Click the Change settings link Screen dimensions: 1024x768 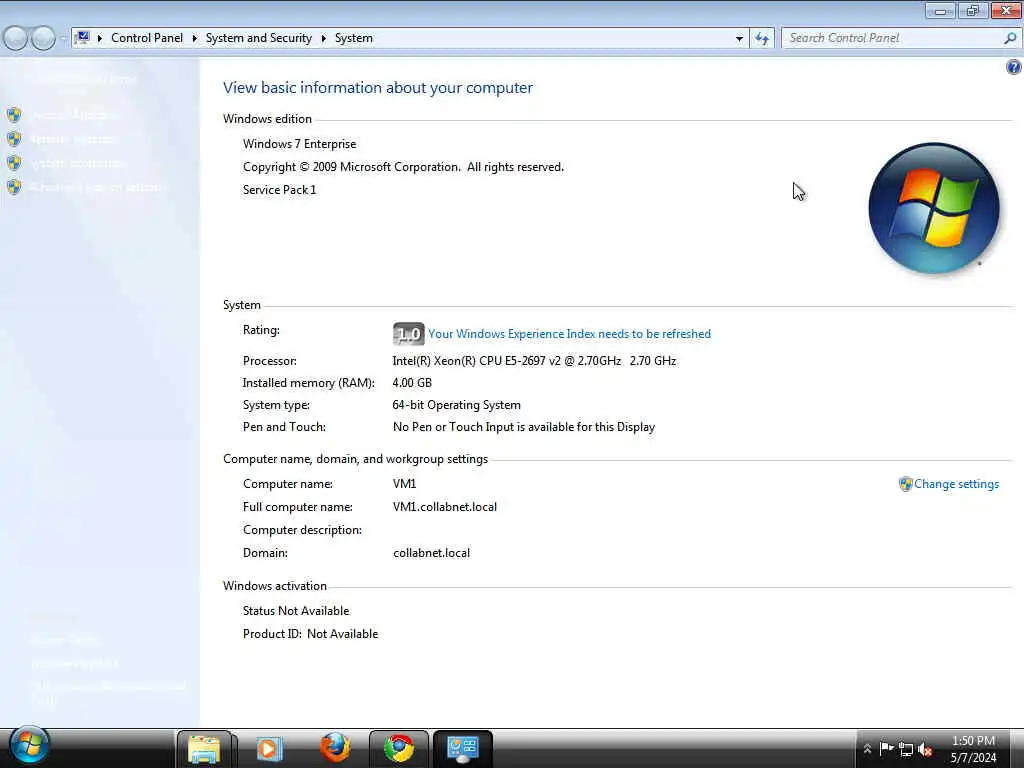coord(956,484)
